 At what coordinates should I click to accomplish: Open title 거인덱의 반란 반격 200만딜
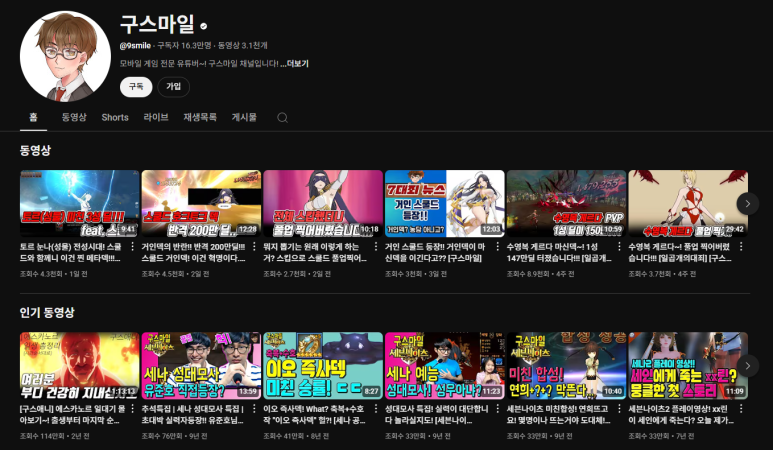(x=193, y=252)
